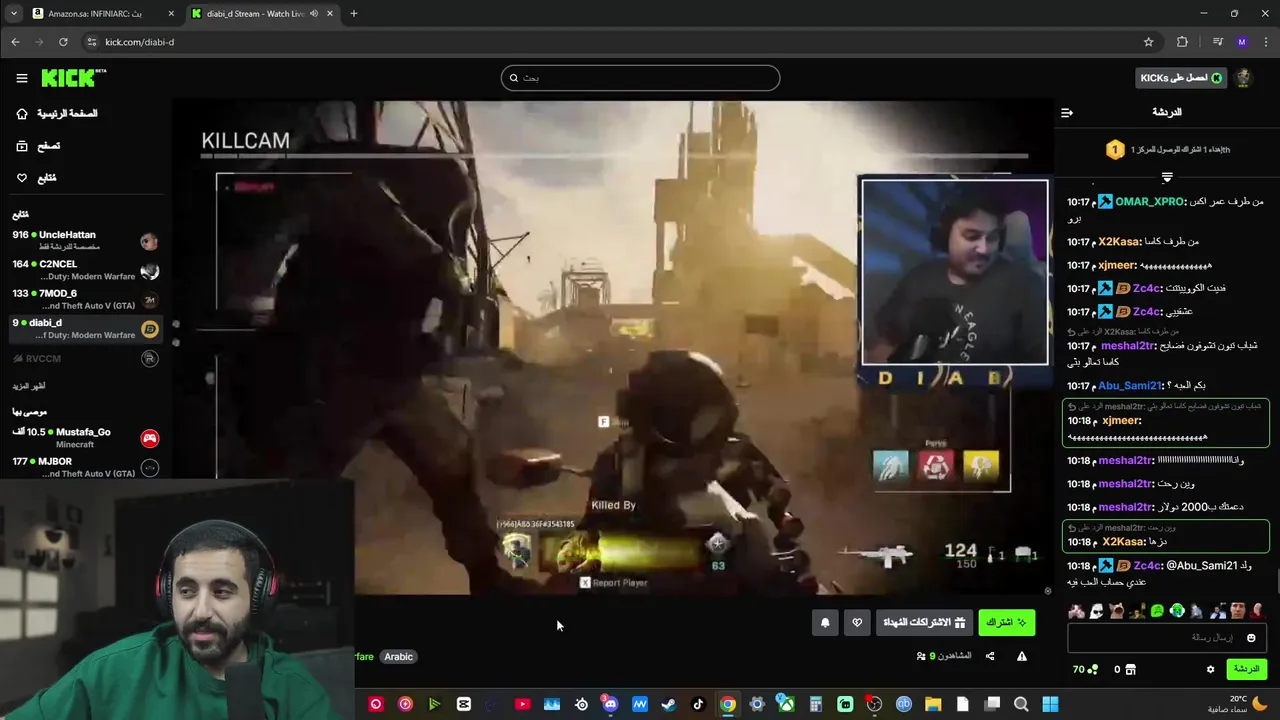The image size is (1280, 720).
Task: Bookmark this page with the star
Action: pyautogui.click(x=1148, y=42)
